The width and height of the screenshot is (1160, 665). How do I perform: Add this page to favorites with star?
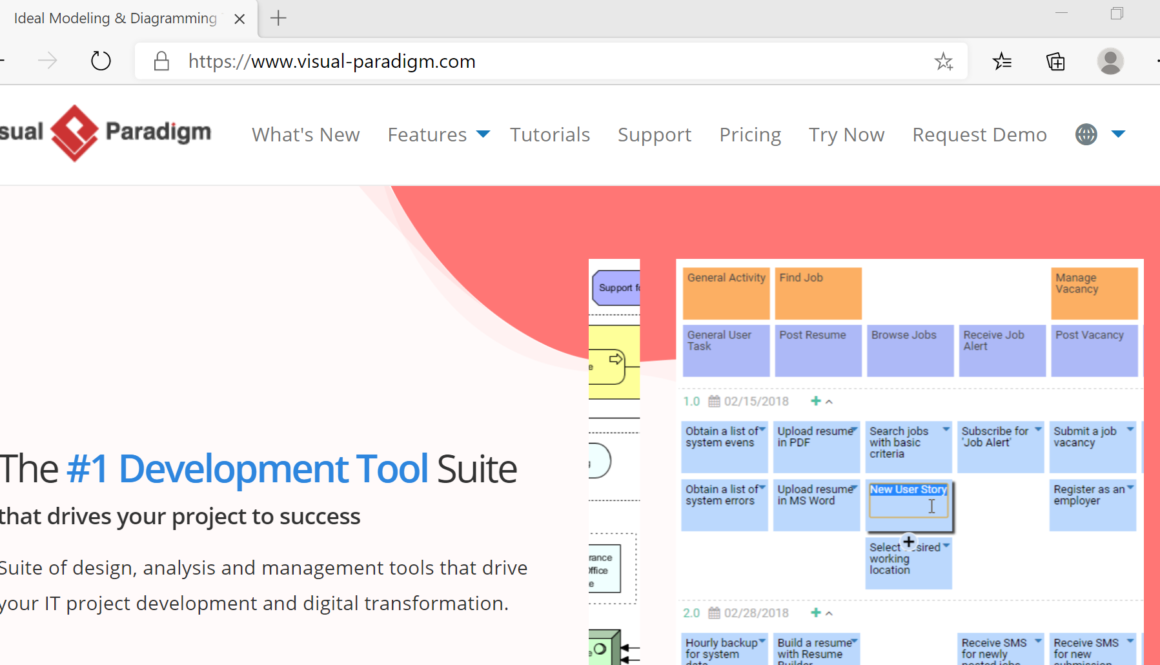pyautogui.click(x=943, y=62)
